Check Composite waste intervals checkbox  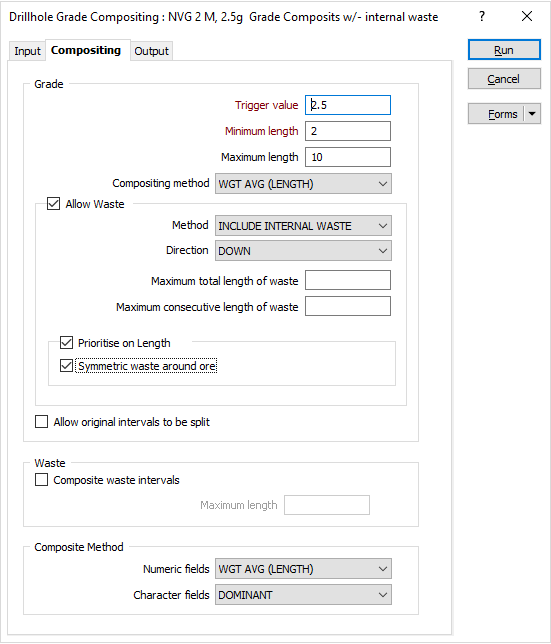pos(41,480)
